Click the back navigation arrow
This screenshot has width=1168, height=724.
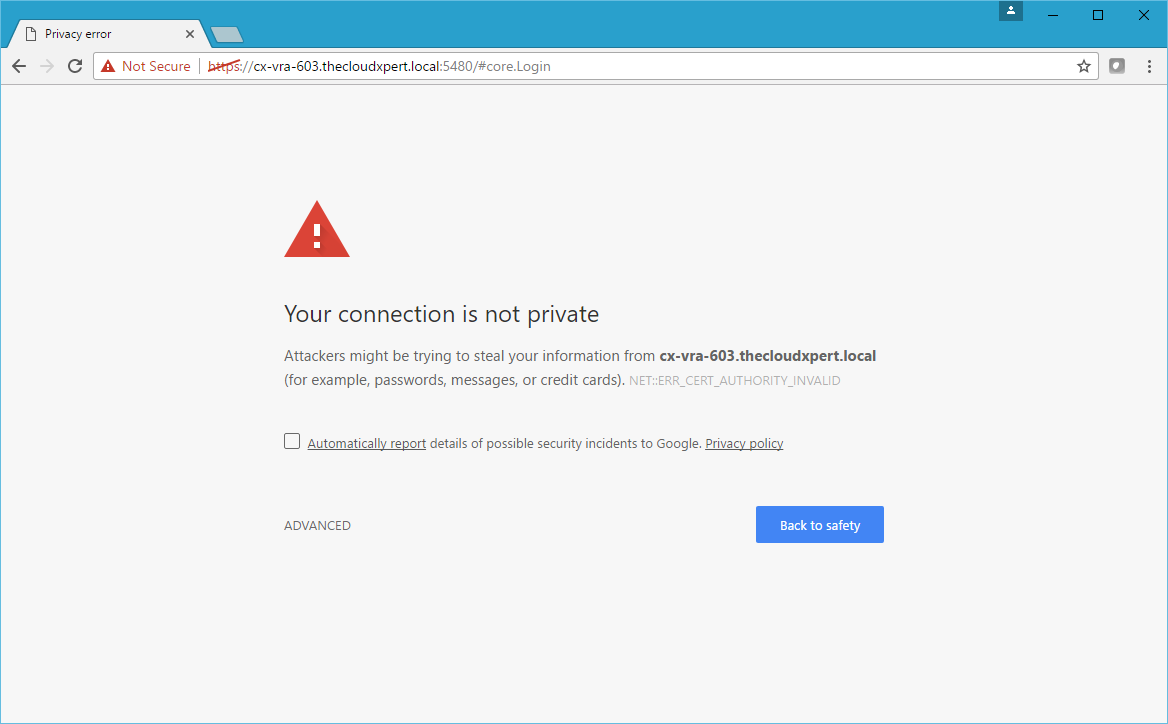click(x=18, y=66)
